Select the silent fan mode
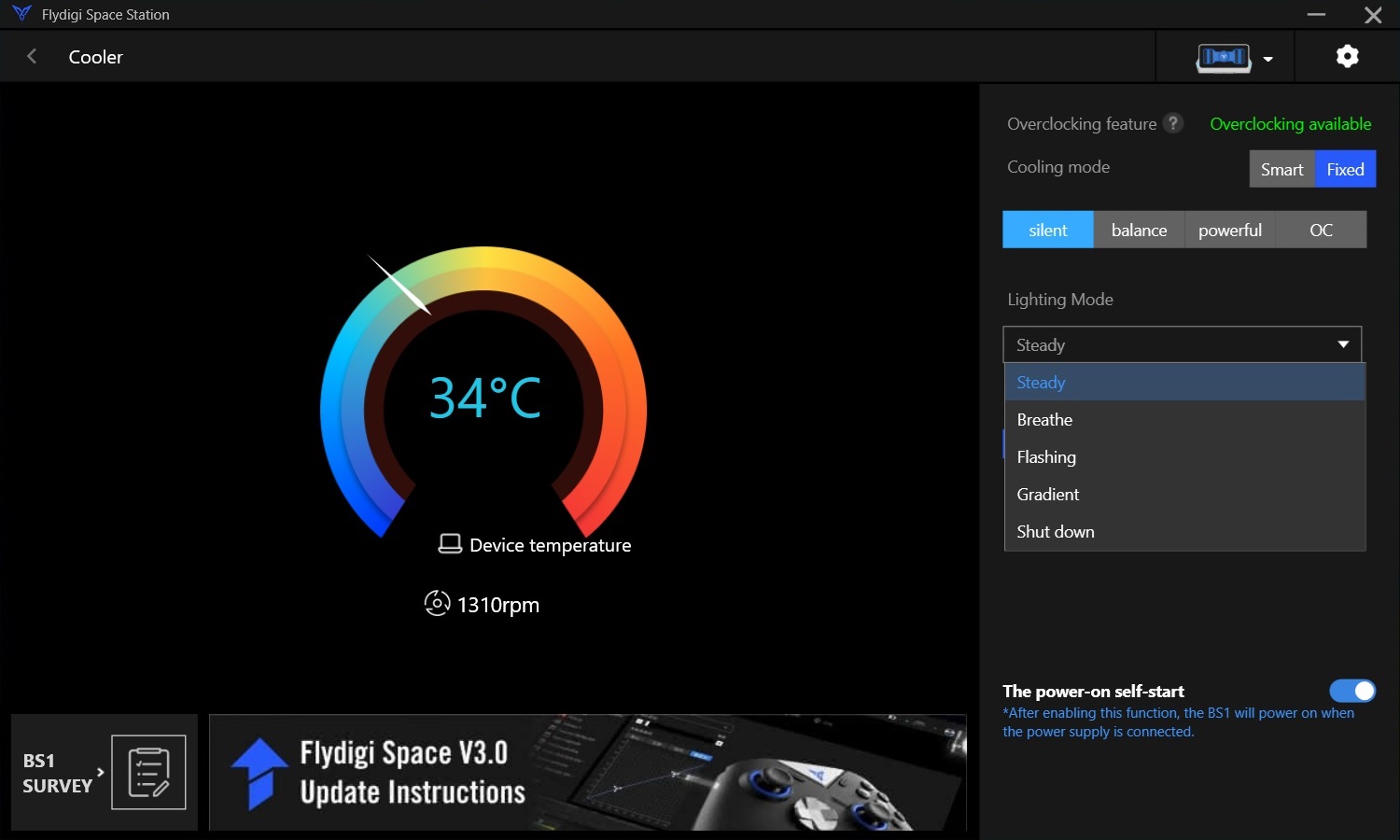 pos(1047,230)
